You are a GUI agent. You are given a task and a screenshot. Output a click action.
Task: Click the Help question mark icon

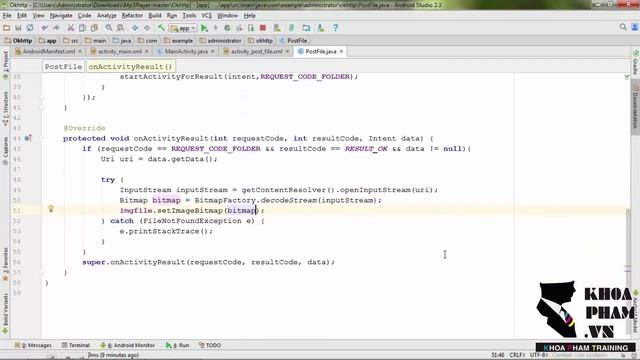(335, 28)
